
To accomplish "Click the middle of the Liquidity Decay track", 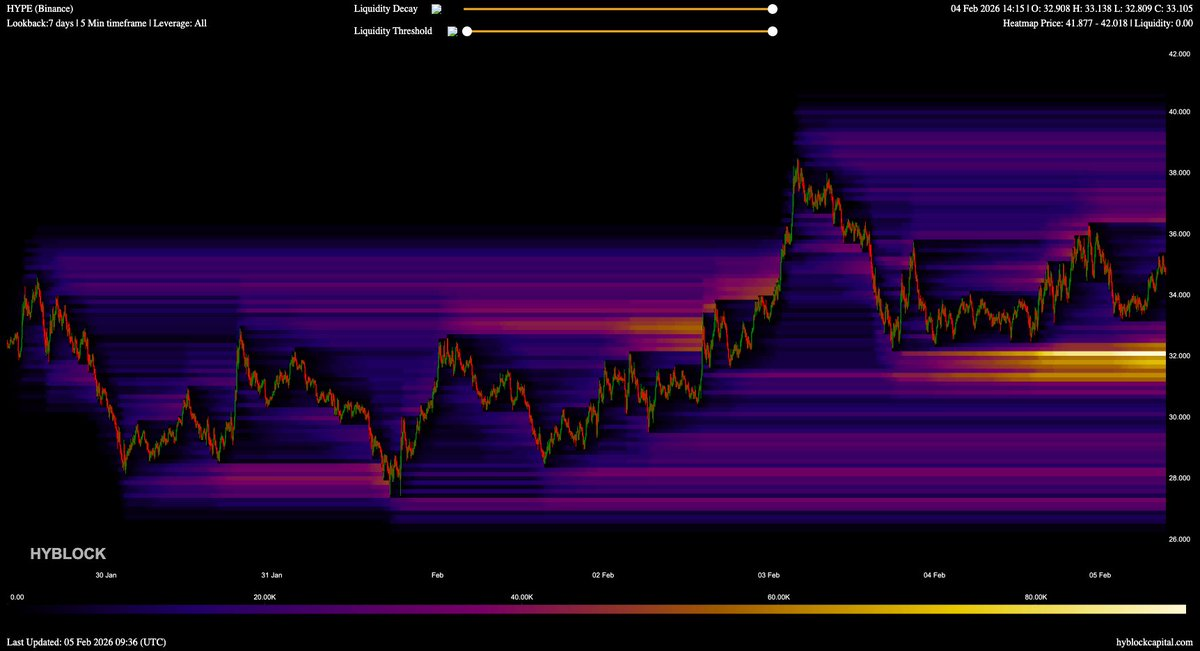I will pyautogui.click(x=618, y=9).
